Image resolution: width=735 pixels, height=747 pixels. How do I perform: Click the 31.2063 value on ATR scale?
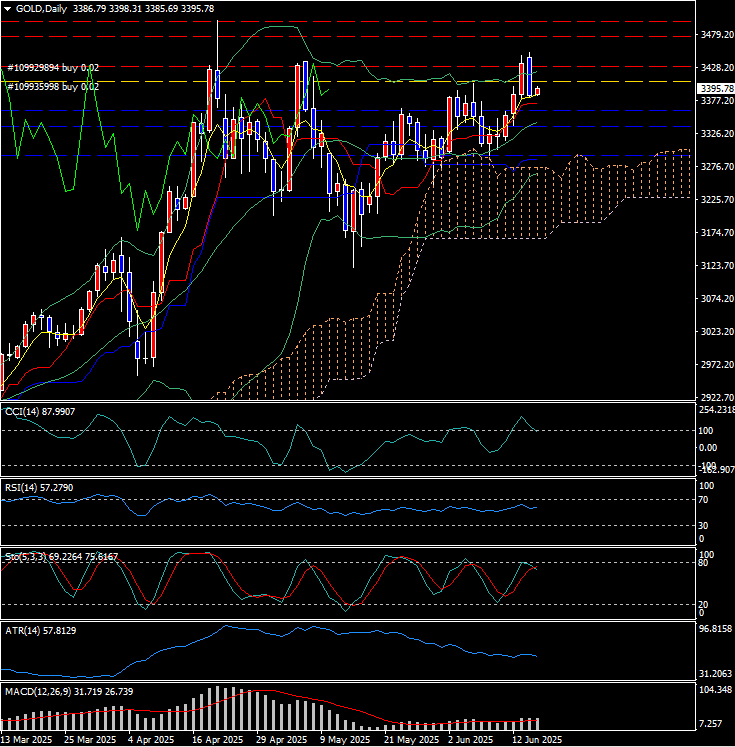[715, 674]
